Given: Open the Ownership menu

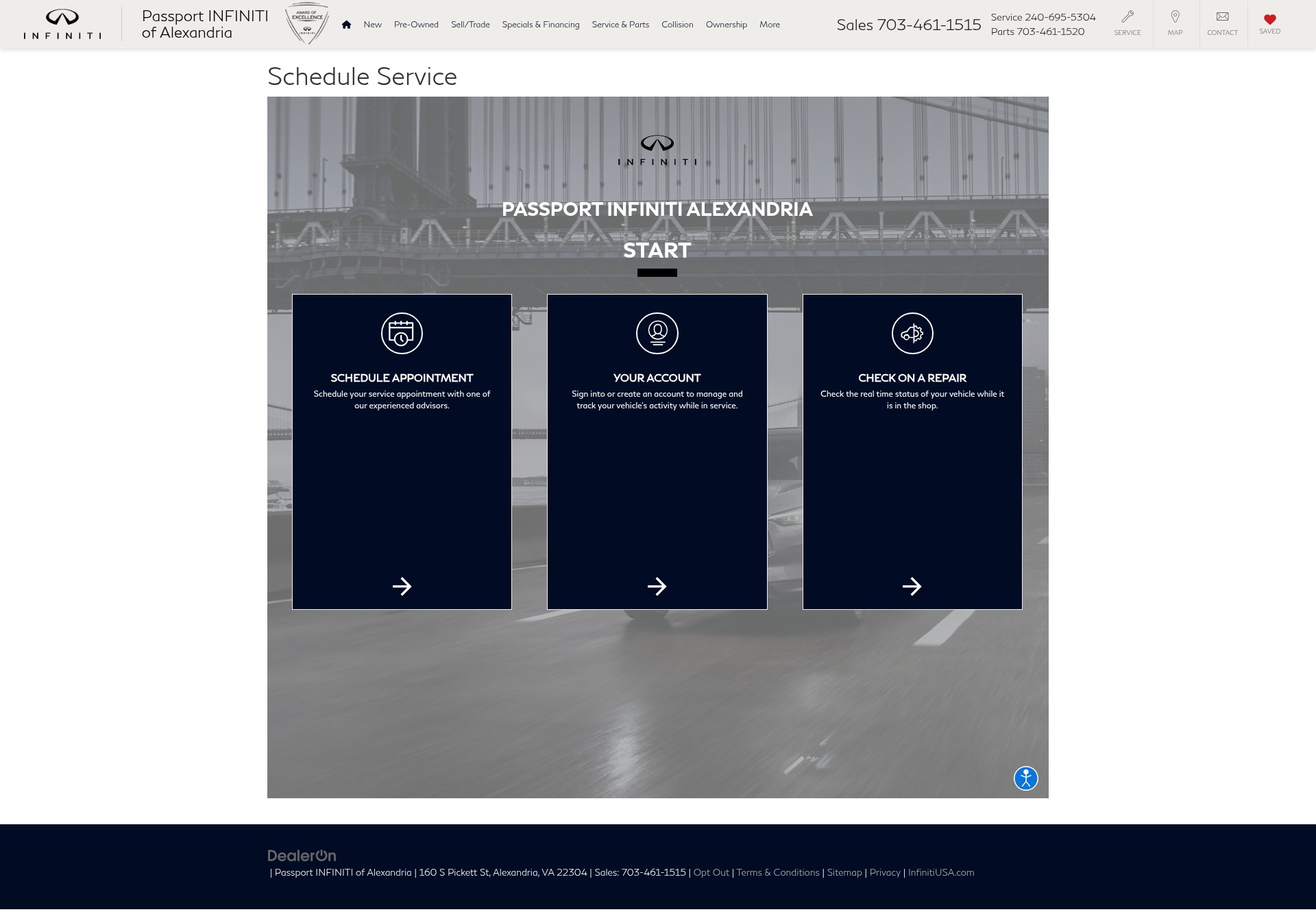Looking at the screenshot, I should (727, 25).
